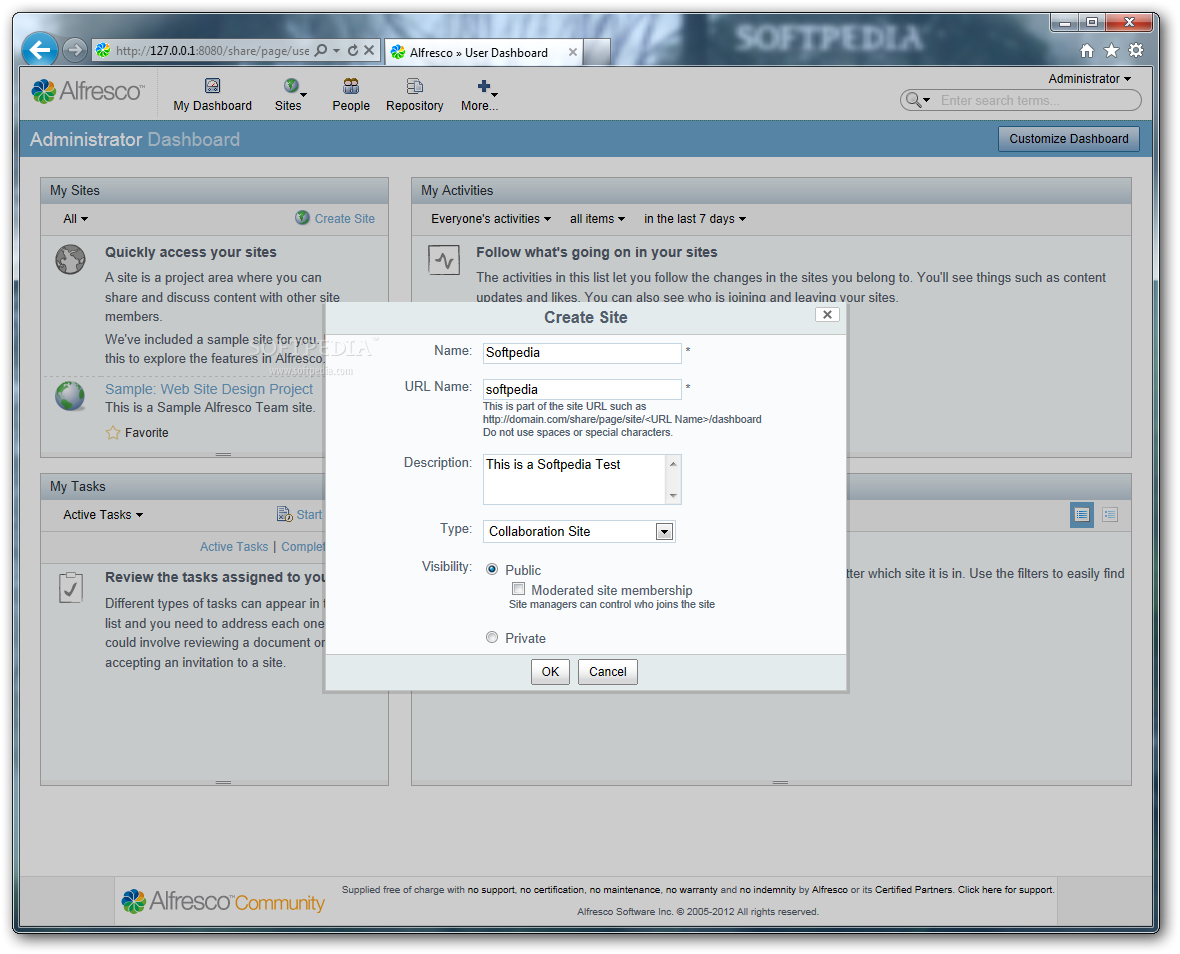Open the Sites dropdown menu
Image resolution: width=1180 pixels, height=954 pixels.
point(290,95)
